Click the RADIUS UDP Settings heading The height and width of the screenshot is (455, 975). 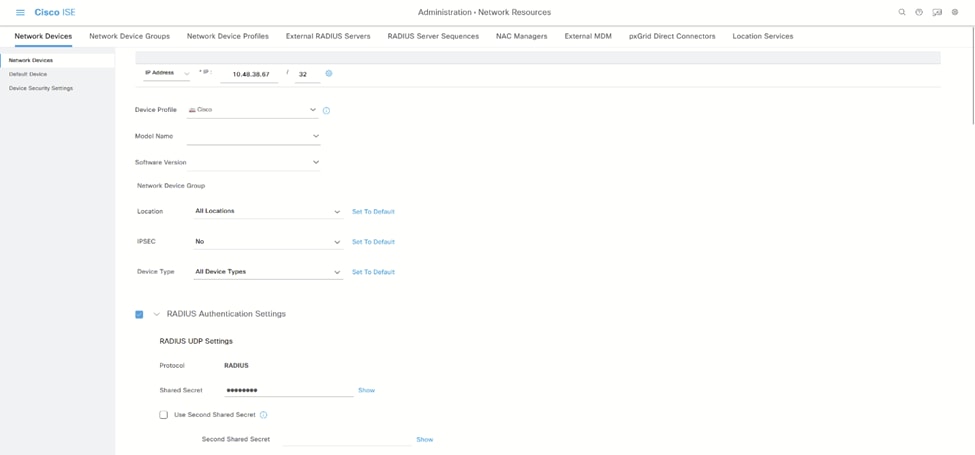click(196, 341)
